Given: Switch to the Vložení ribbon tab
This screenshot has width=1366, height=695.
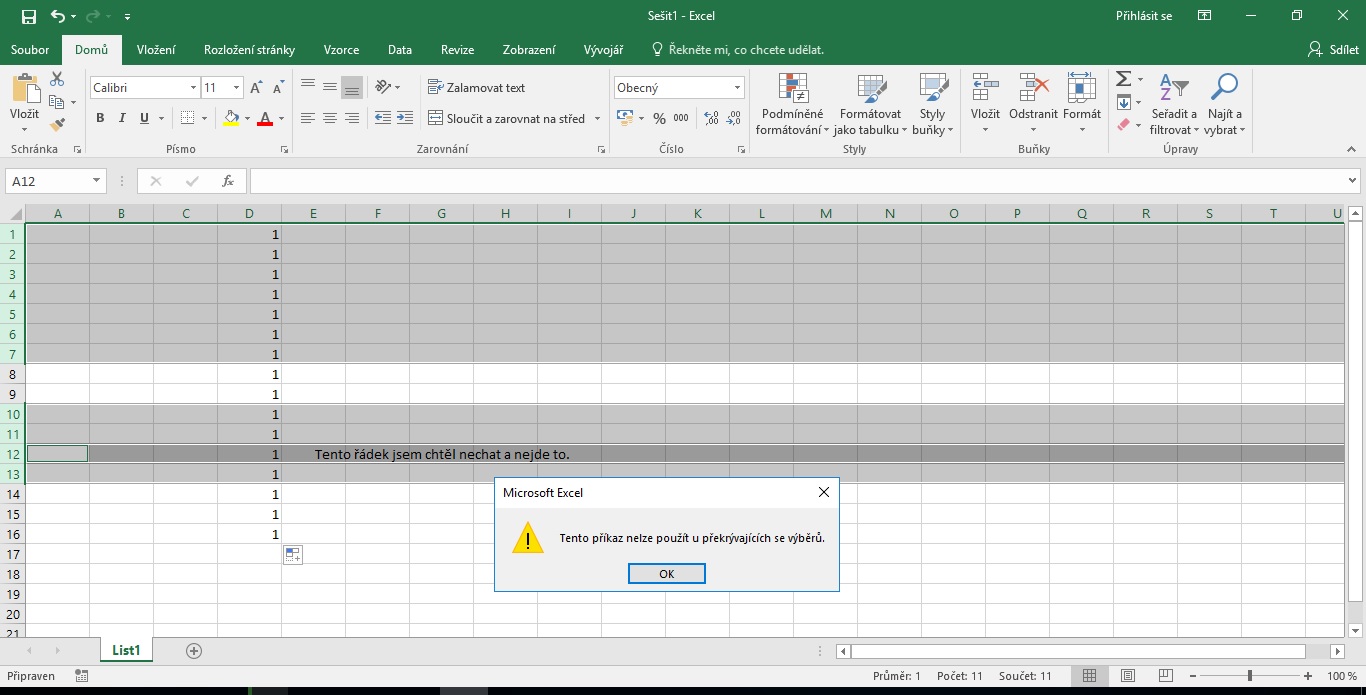Looking at the screenshot, I should (156, 50).
